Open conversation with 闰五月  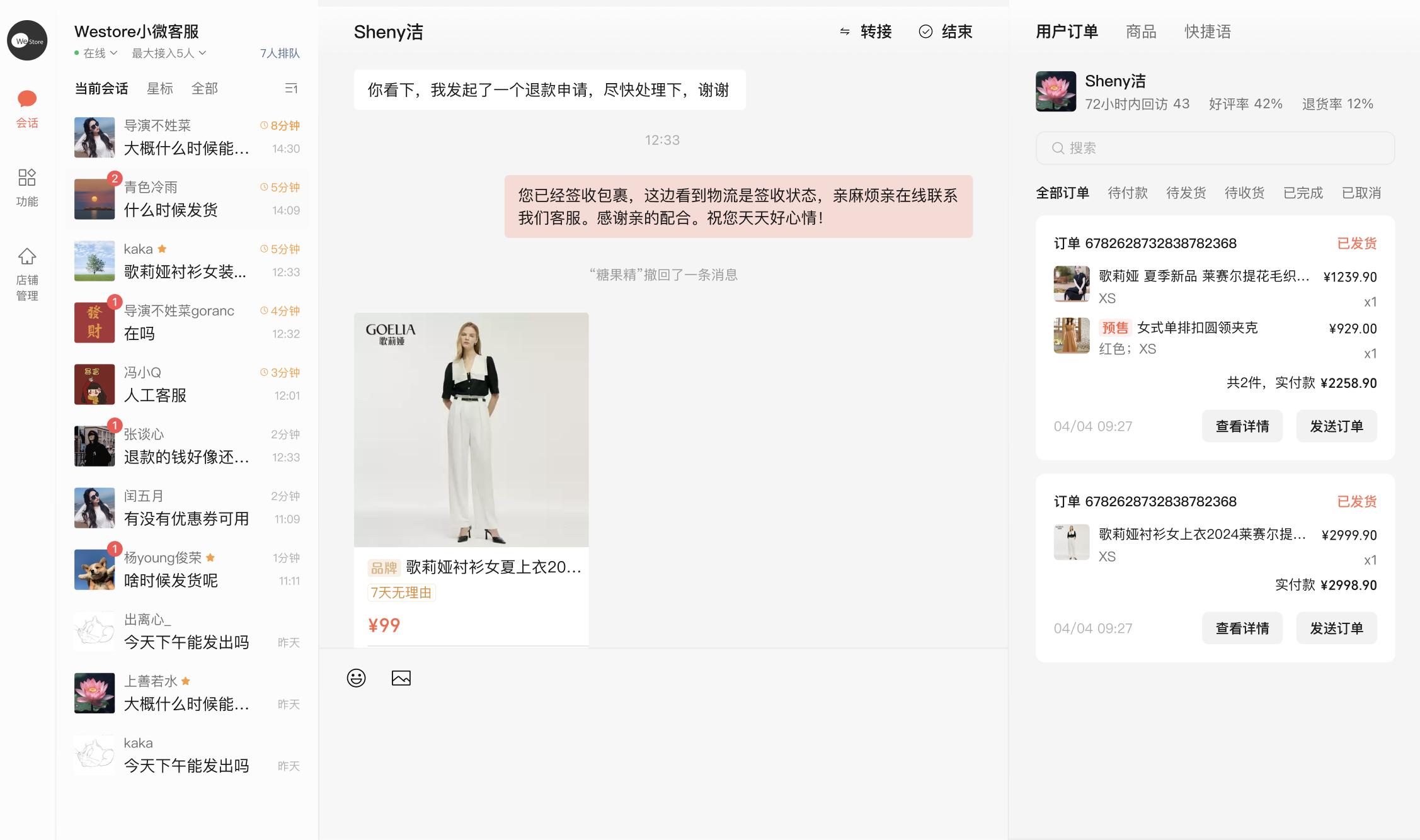[x=187, y=508]
